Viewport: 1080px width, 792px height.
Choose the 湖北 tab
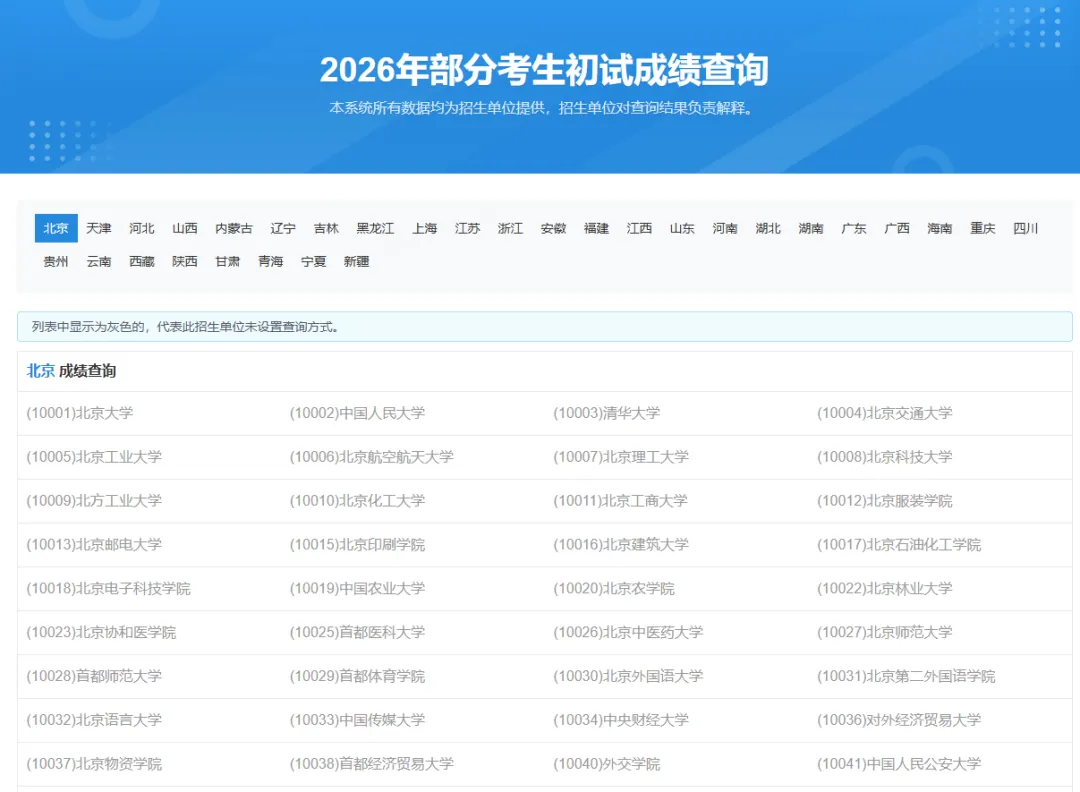[768, 228]
